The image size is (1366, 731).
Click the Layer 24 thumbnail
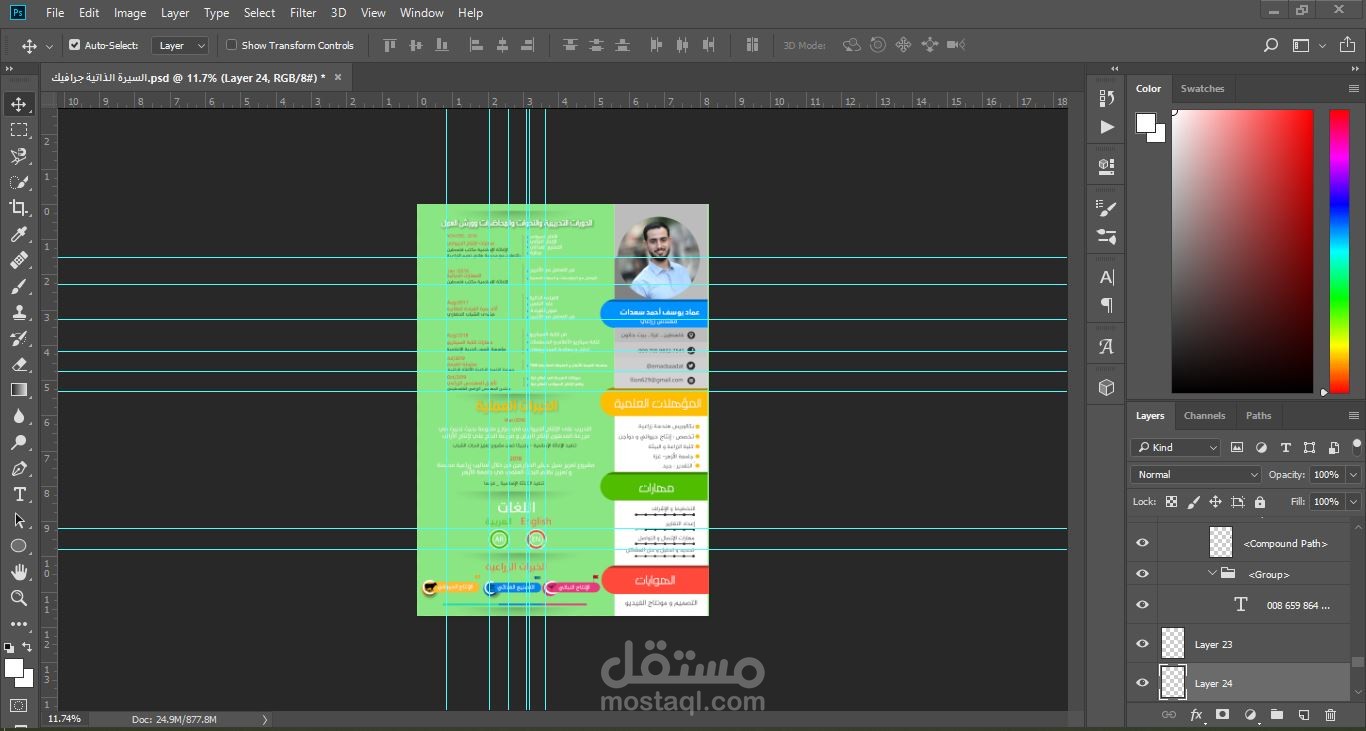(1171, 682)
